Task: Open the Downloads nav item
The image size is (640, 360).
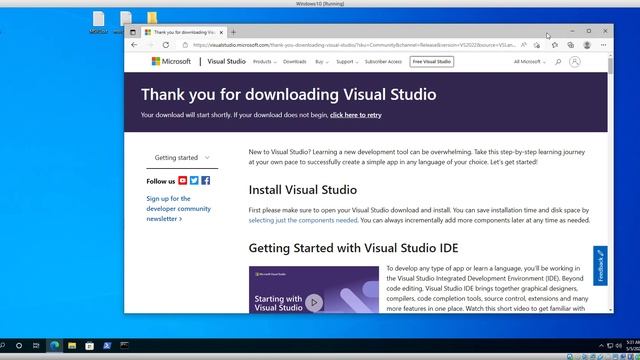Action: (295, 62)
